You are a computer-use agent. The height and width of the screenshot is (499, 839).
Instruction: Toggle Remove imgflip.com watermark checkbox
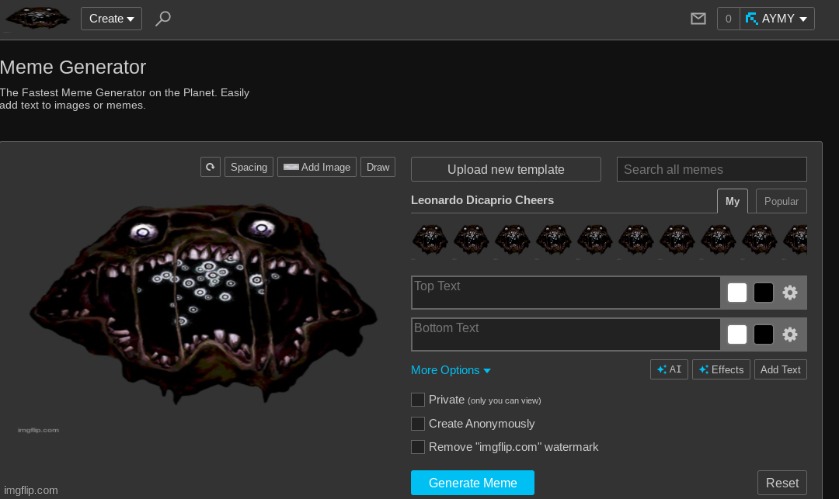(418, 447)
